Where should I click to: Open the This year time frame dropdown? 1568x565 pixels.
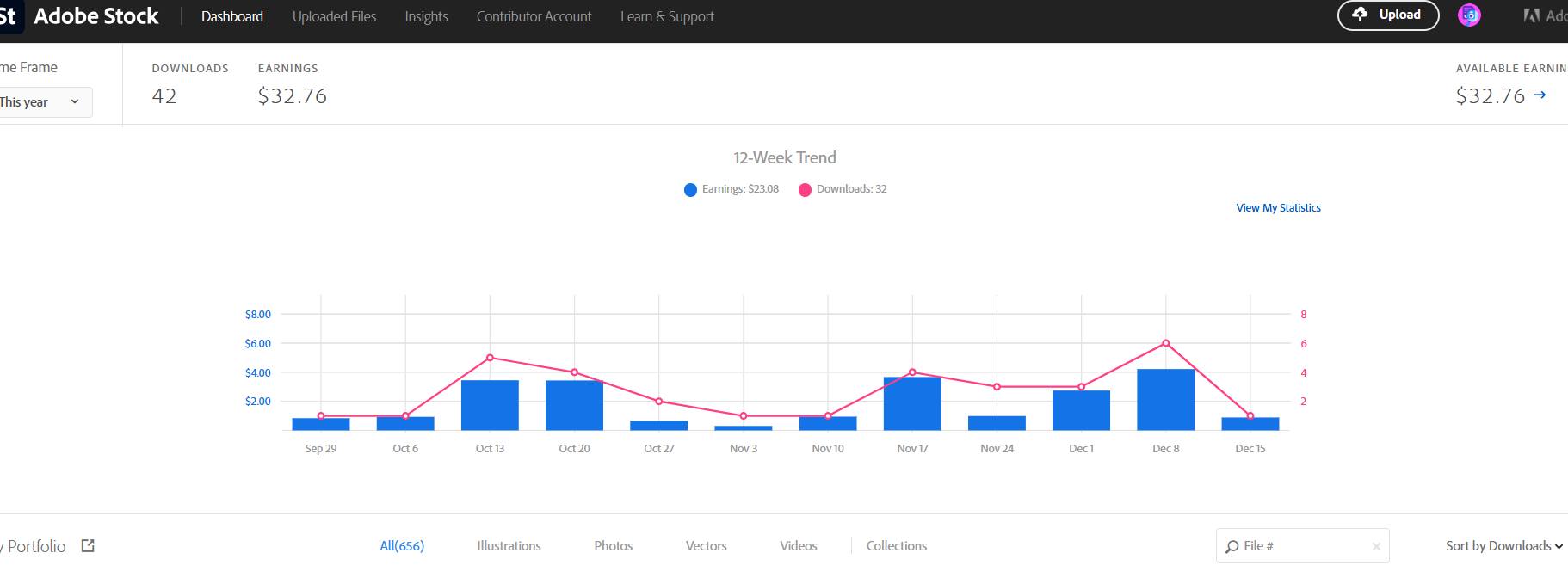41,102
